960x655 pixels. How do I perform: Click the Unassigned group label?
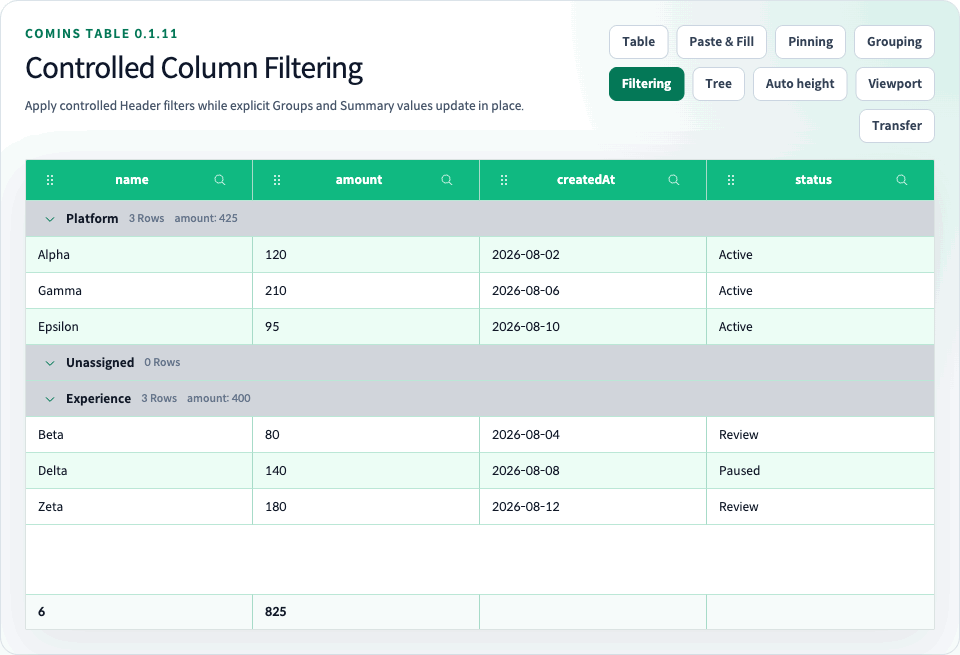pos(100,362)
